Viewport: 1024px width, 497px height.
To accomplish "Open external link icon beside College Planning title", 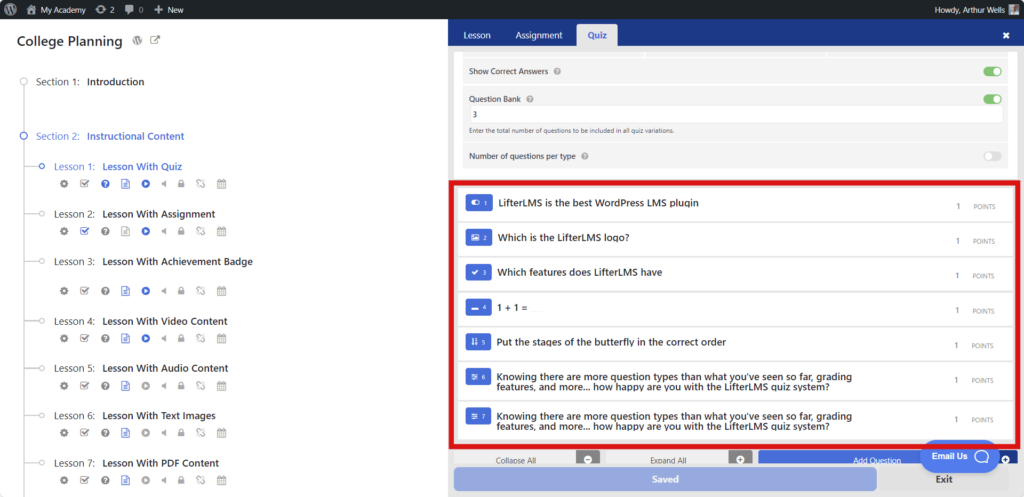I will [x=155, y=40].
